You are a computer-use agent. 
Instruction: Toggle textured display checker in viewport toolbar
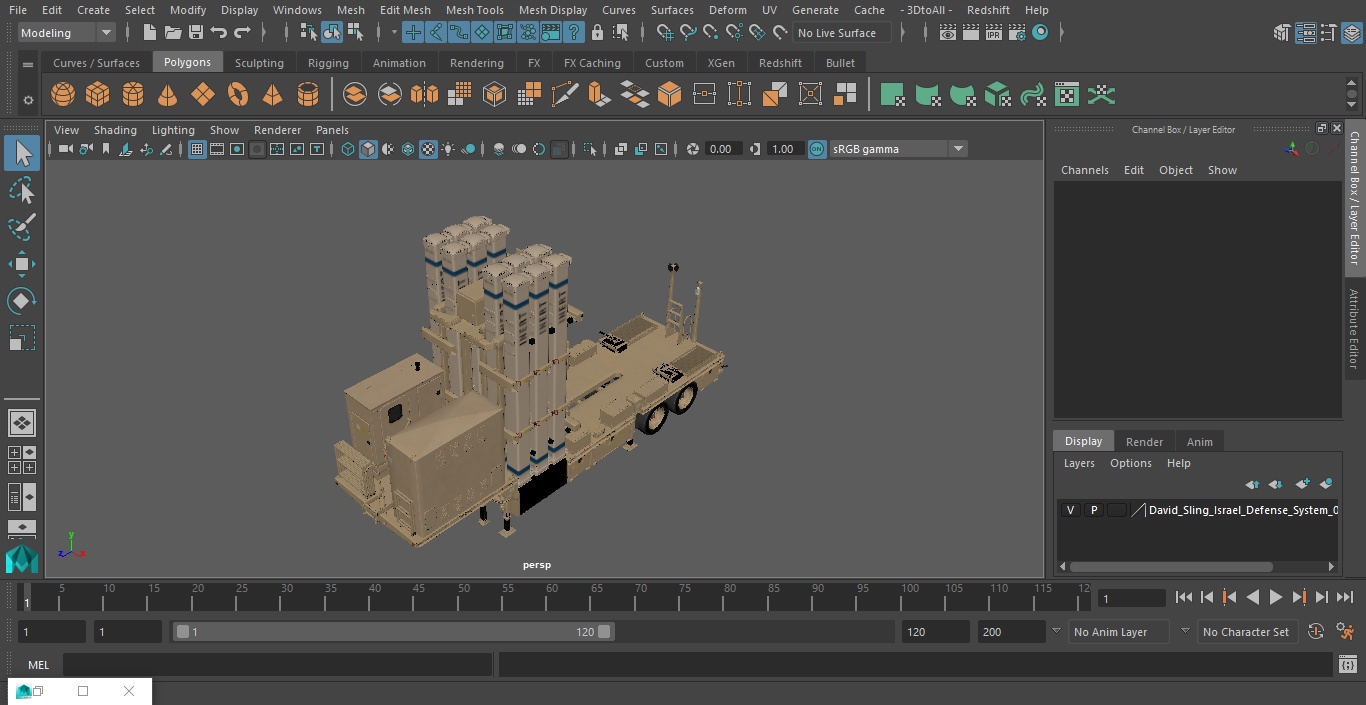coord(428,149)
